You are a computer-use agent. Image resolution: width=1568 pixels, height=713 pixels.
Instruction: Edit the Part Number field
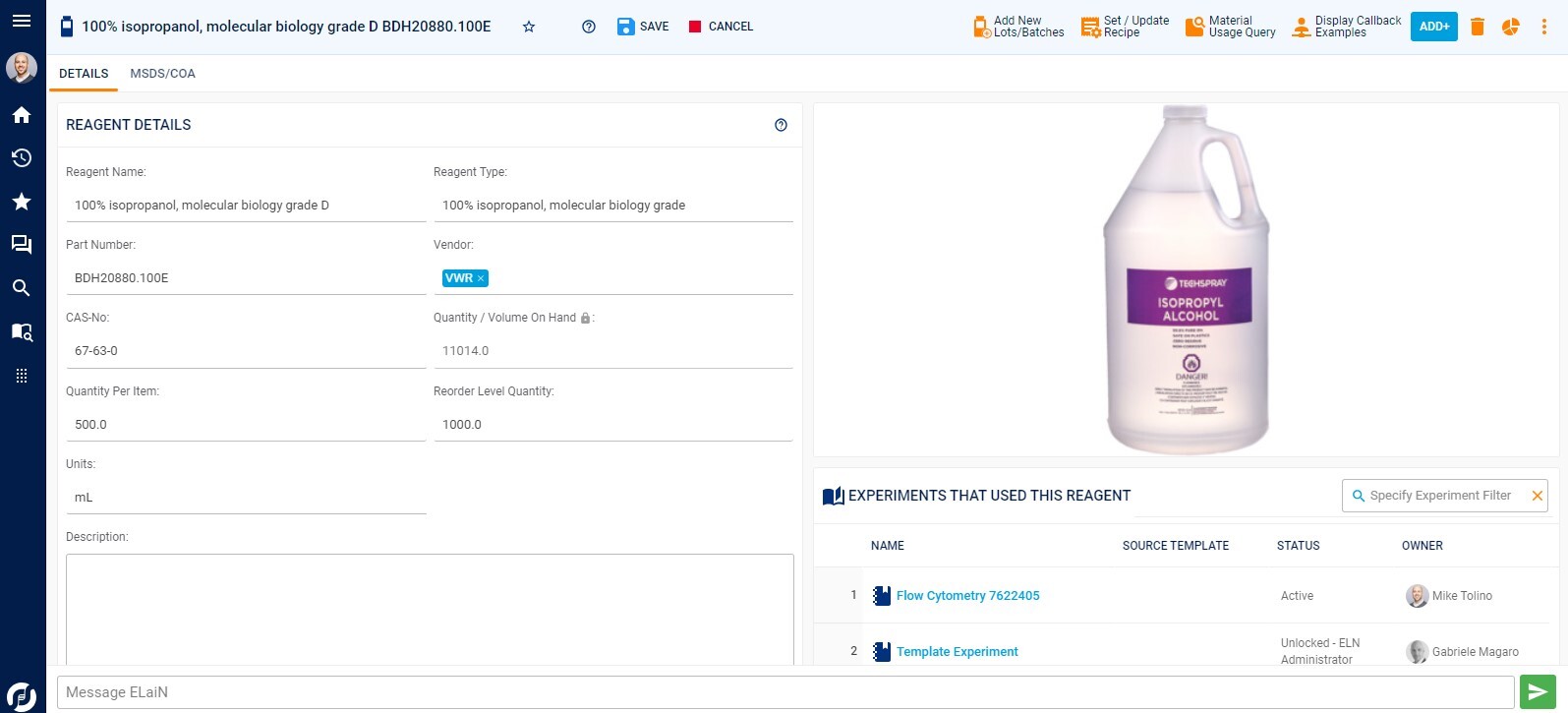[246, 278]
